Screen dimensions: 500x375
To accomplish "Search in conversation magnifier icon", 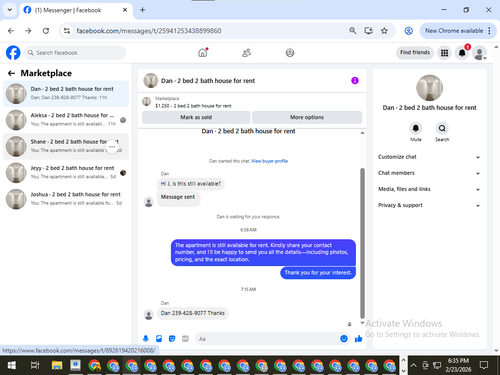I will [442, 128].
